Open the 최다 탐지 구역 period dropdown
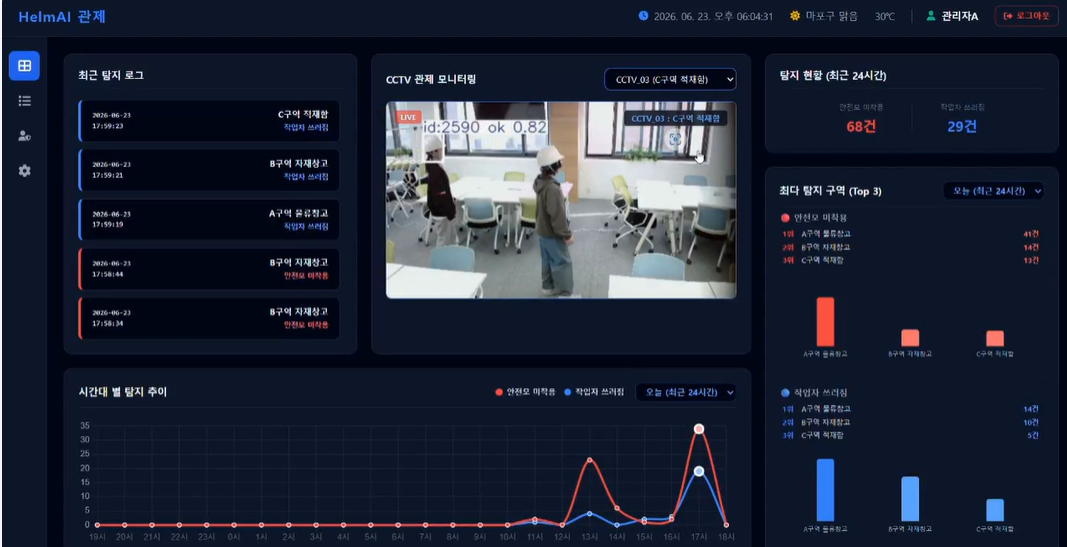The width and height of the screenshot is (1067, 547). tap(993, 191)
